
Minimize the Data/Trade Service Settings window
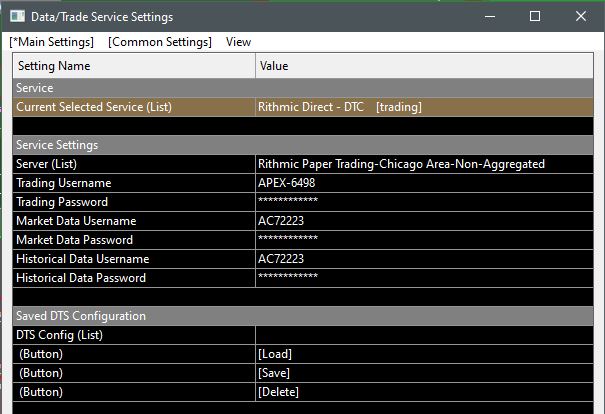490,16
